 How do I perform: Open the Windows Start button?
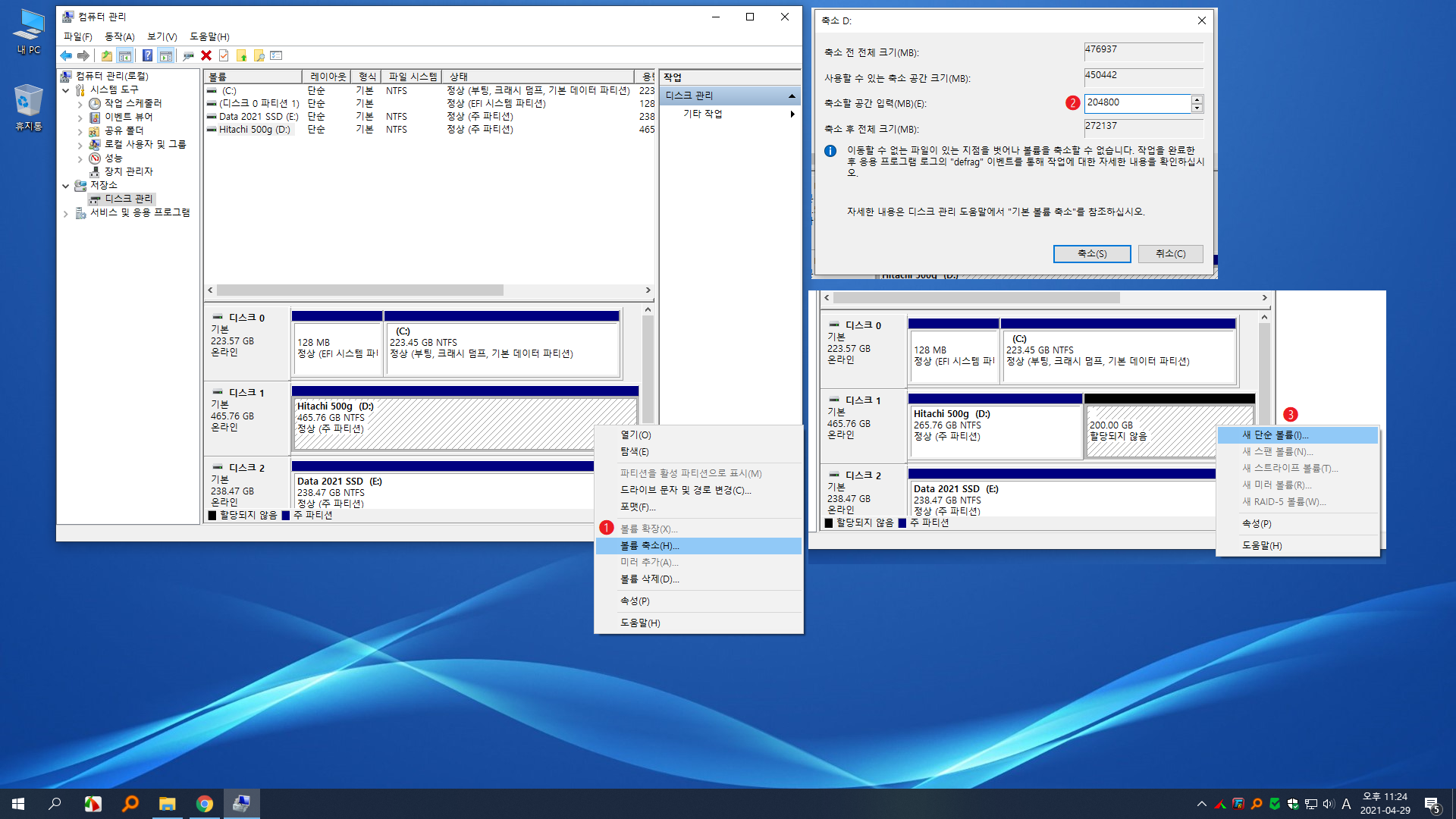coord(18,804)
